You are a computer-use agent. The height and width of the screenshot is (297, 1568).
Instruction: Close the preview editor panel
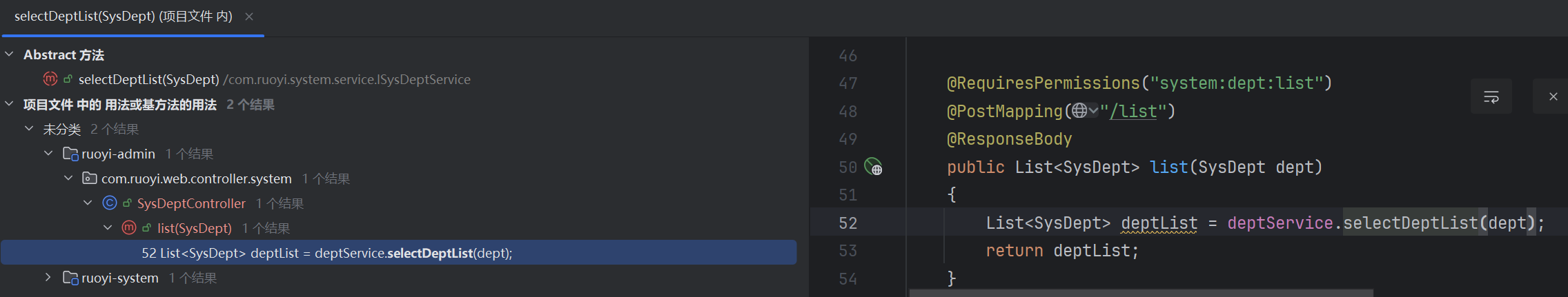click(x=1553, y=96)
